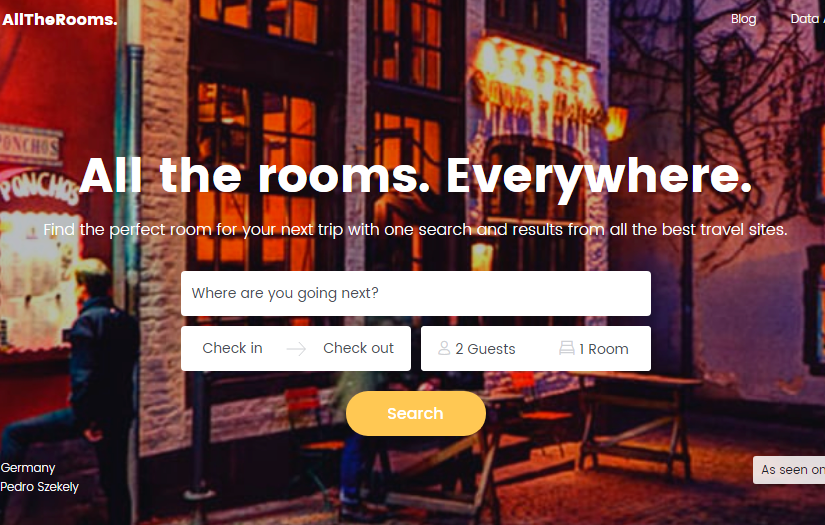The height and width of the screenshot is (525, 825).
Task: Click the 'As seen on' badge
Action: pyautogui.click(x=789, y=470)
